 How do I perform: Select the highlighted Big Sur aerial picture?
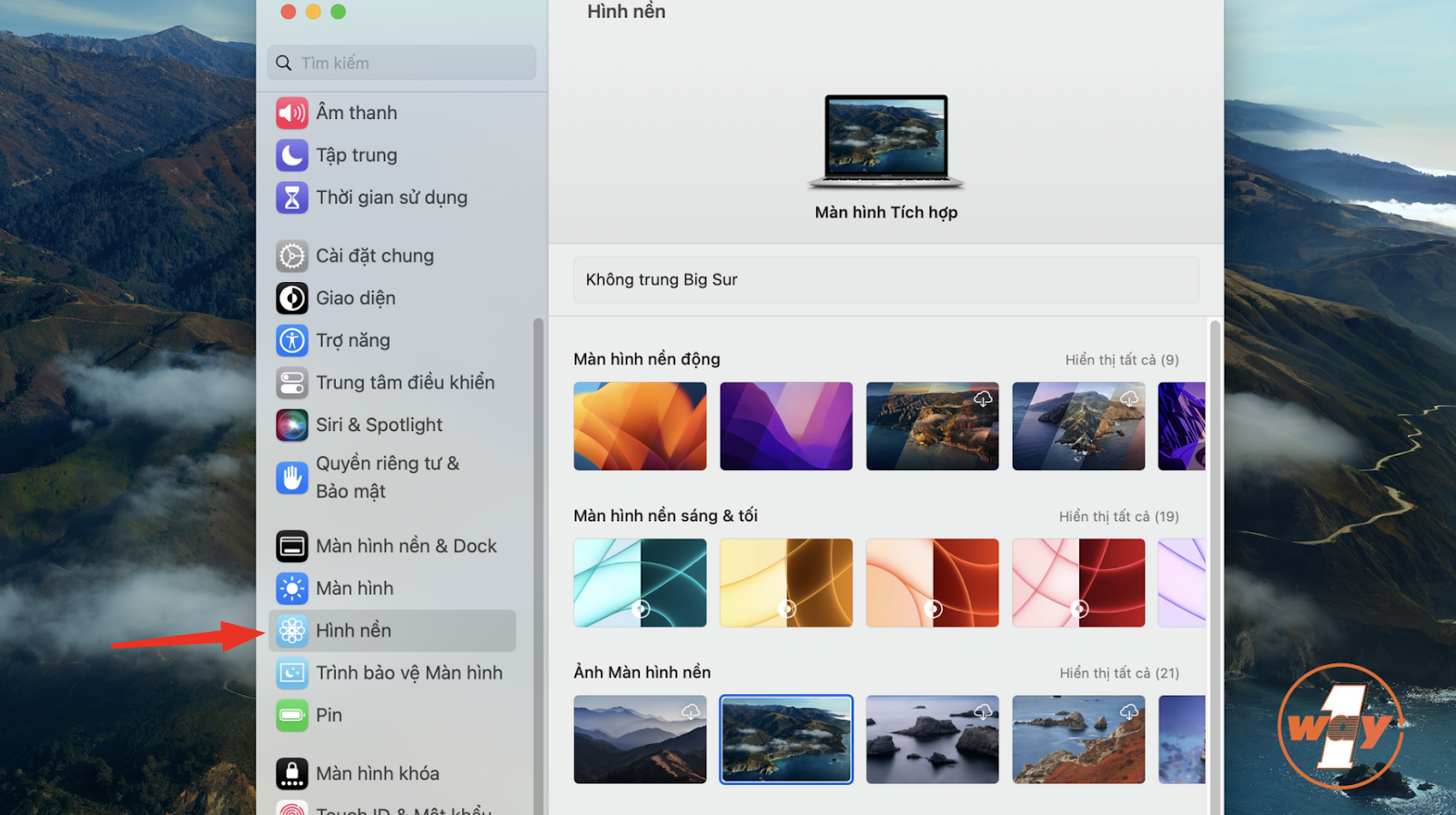(x=786, y=740)
